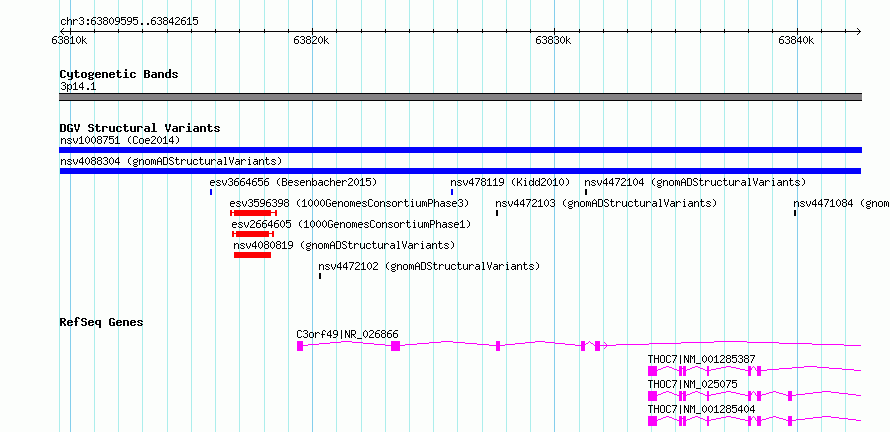Open the THOC7|NM_001285387 transcript label
This screenshot has height=432, width=890.
702,359
